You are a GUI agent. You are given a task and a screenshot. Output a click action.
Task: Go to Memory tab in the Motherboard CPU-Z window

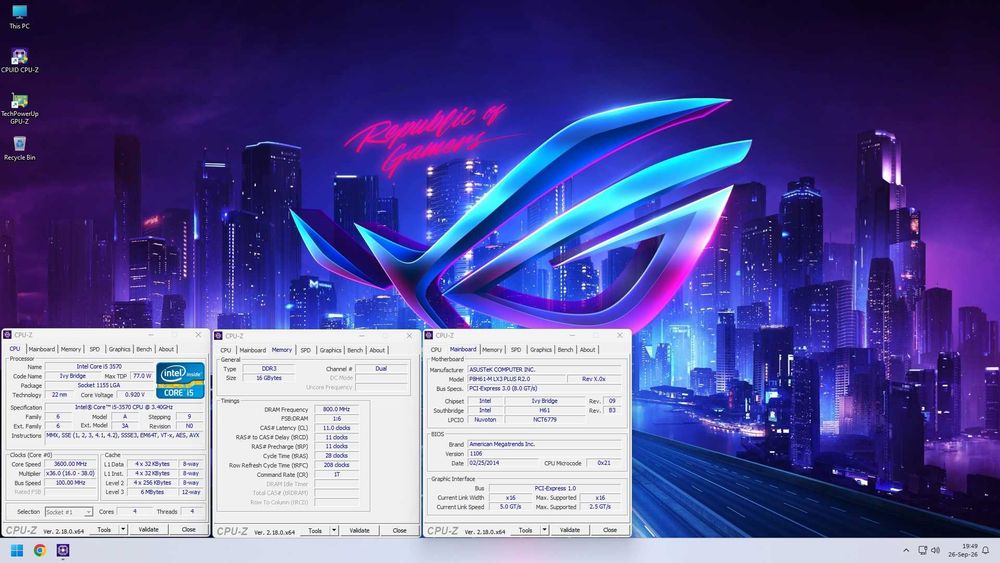(492, 349)
